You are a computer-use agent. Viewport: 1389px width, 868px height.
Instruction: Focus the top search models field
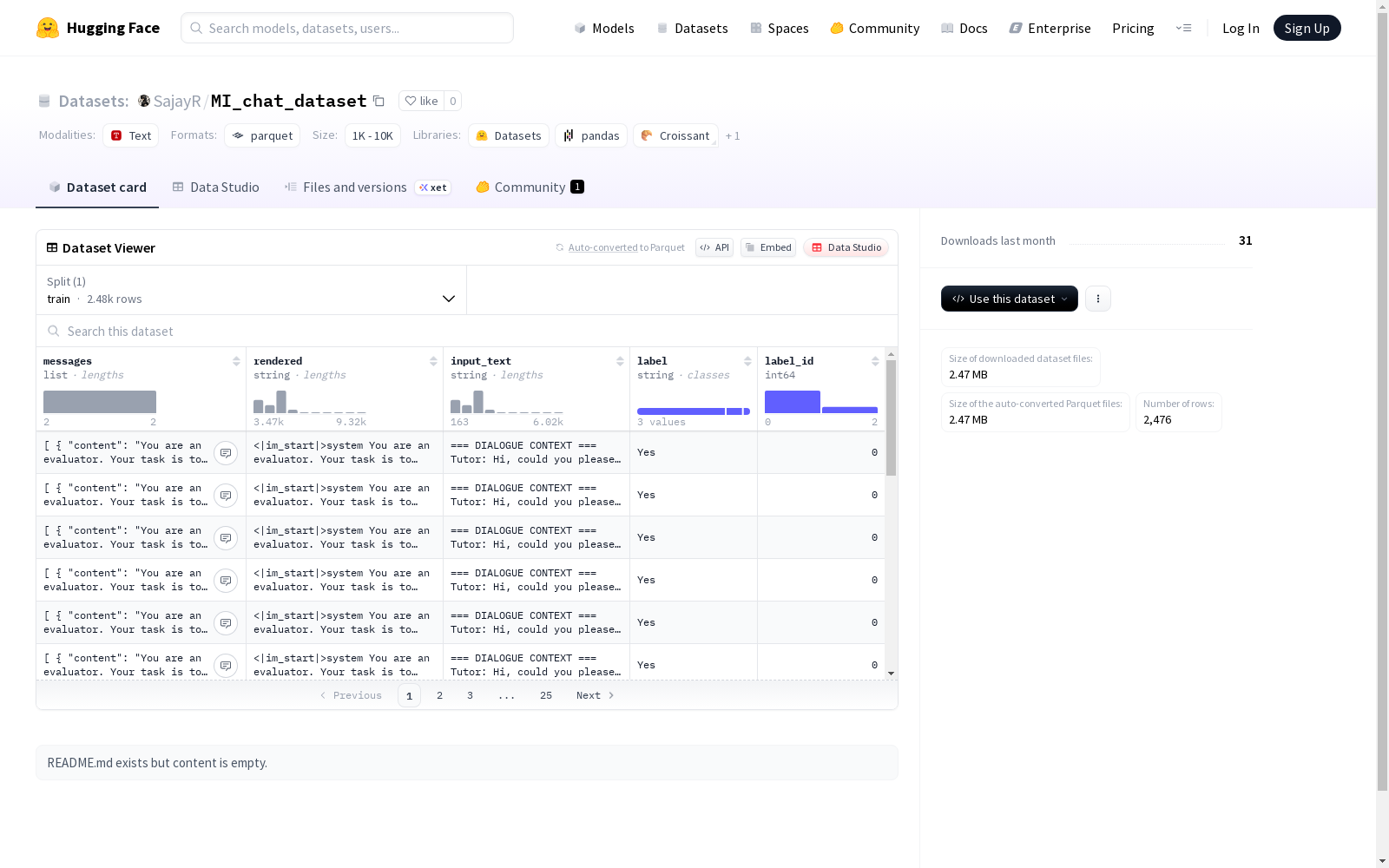click(x=347, y=28)
